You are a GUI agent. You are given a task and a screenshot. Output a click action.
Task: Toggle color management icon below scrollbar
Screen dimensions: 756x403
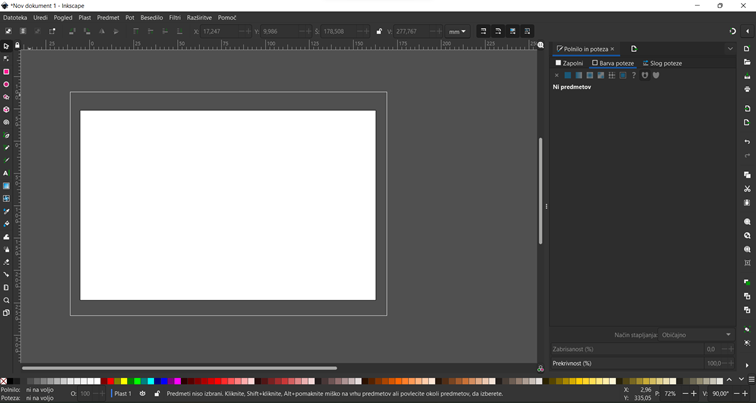pyautogui.click(x=540, y=368)
